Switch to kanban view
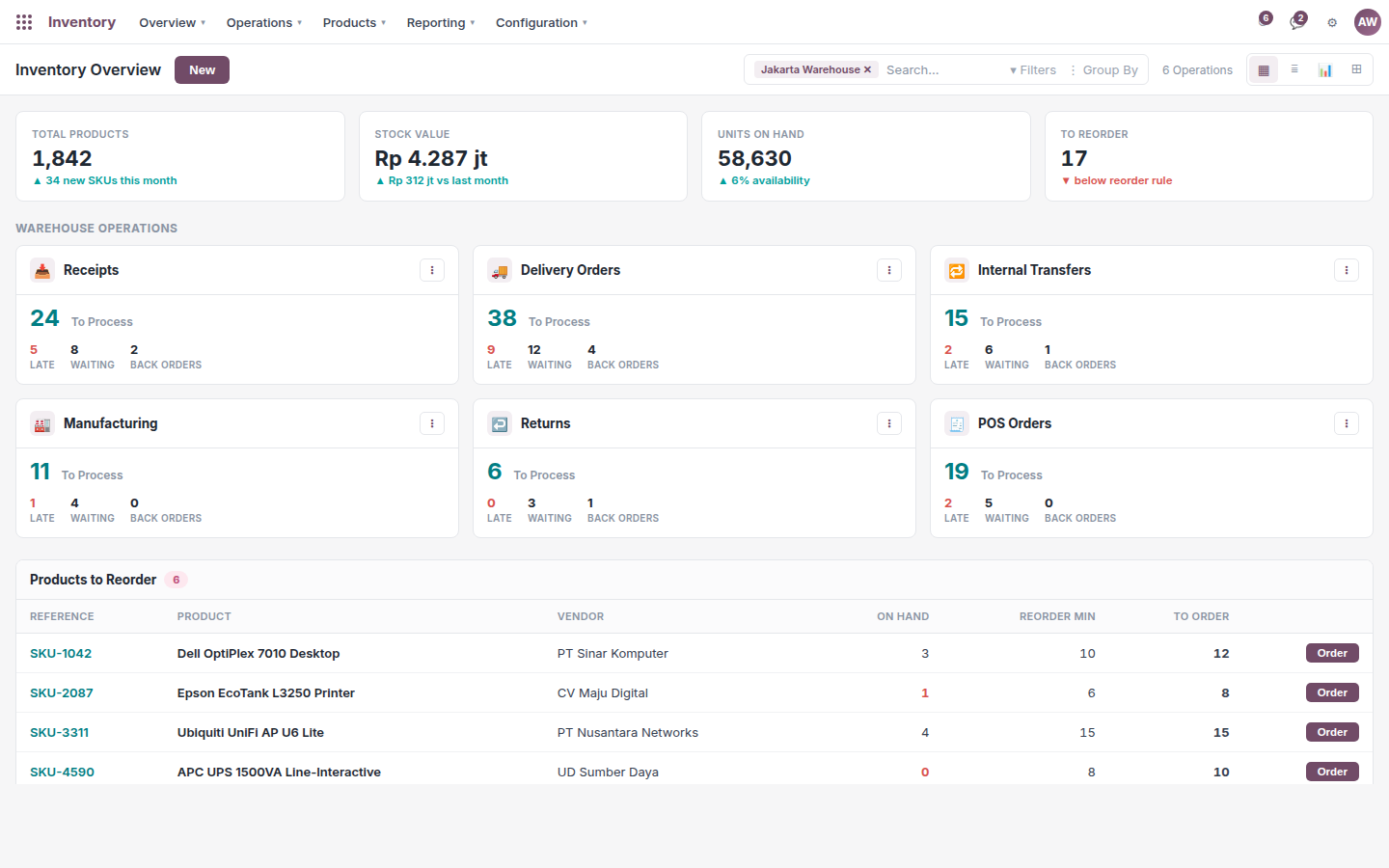Viewport: 1389px width, 868px height. (1264, 69)
